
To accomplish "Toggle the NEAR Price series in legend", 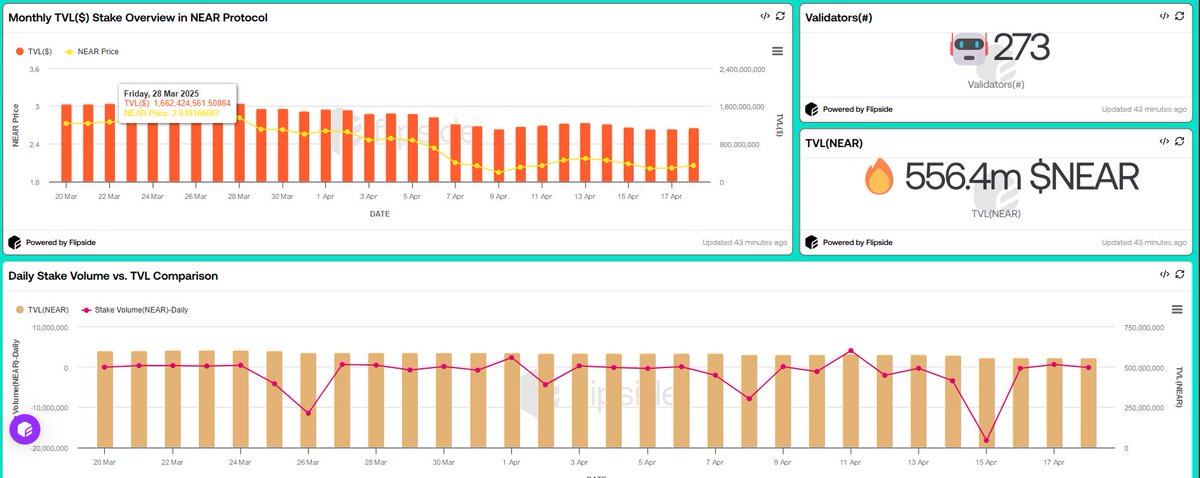I will click(x=91, y=51).
